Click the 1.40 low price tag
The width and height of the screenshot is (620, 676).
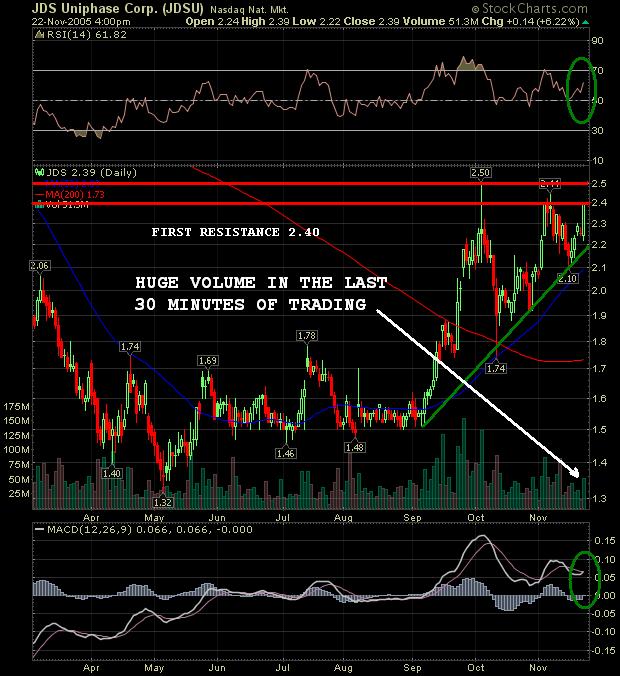click(x=112, y=473)
